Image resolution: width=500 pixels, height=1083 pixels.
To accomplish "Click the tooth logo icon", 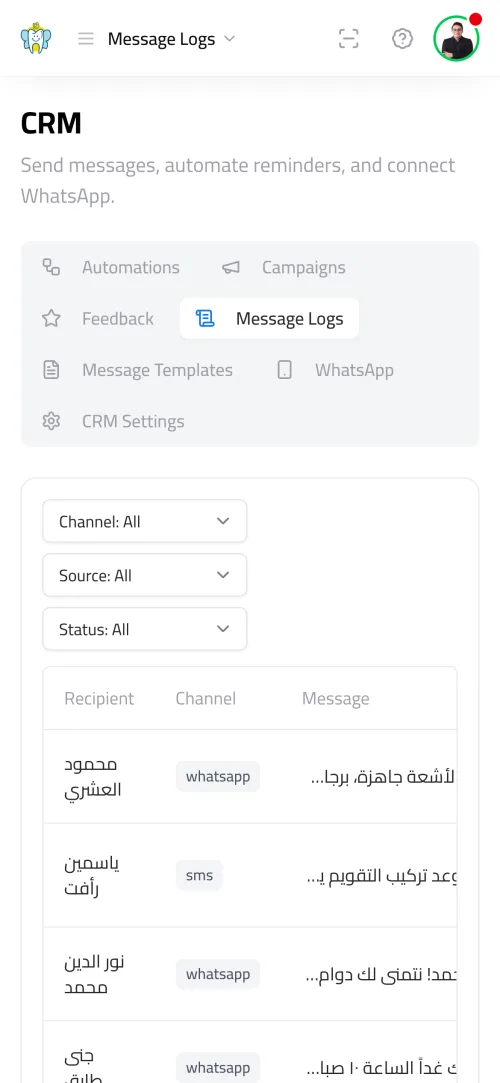I will coord(36,39).
